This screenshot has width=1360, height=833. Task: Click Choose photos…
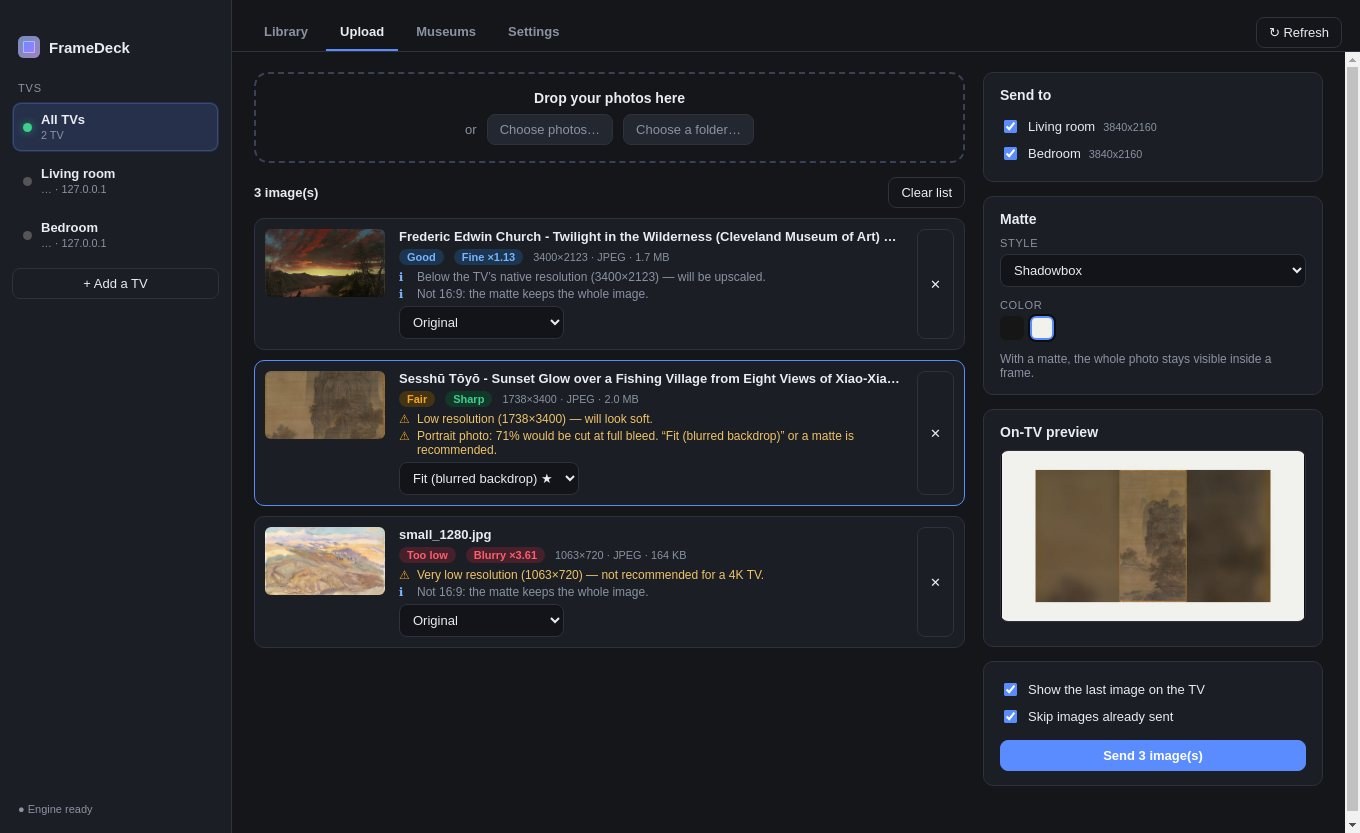(x=550, y=129)
